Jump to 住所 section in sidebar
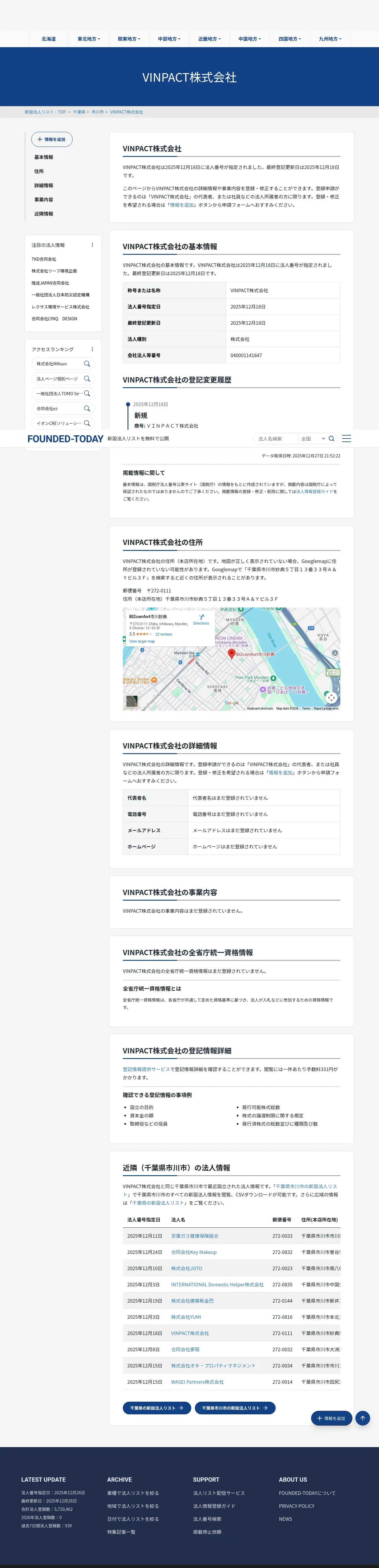 tap(39, 172)
